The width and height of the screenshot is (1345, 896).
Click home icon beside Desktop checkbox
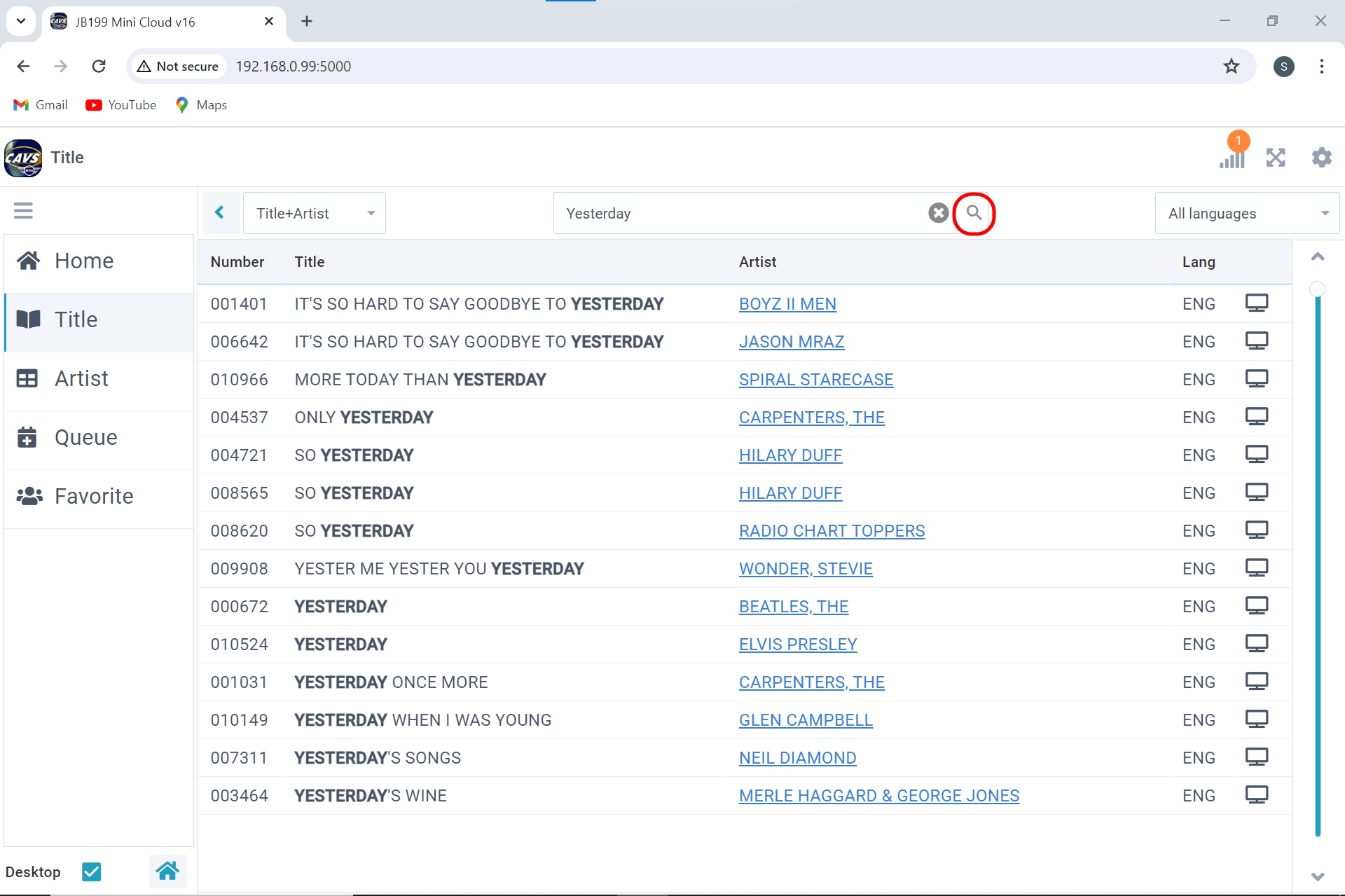(x=167, y=871)
